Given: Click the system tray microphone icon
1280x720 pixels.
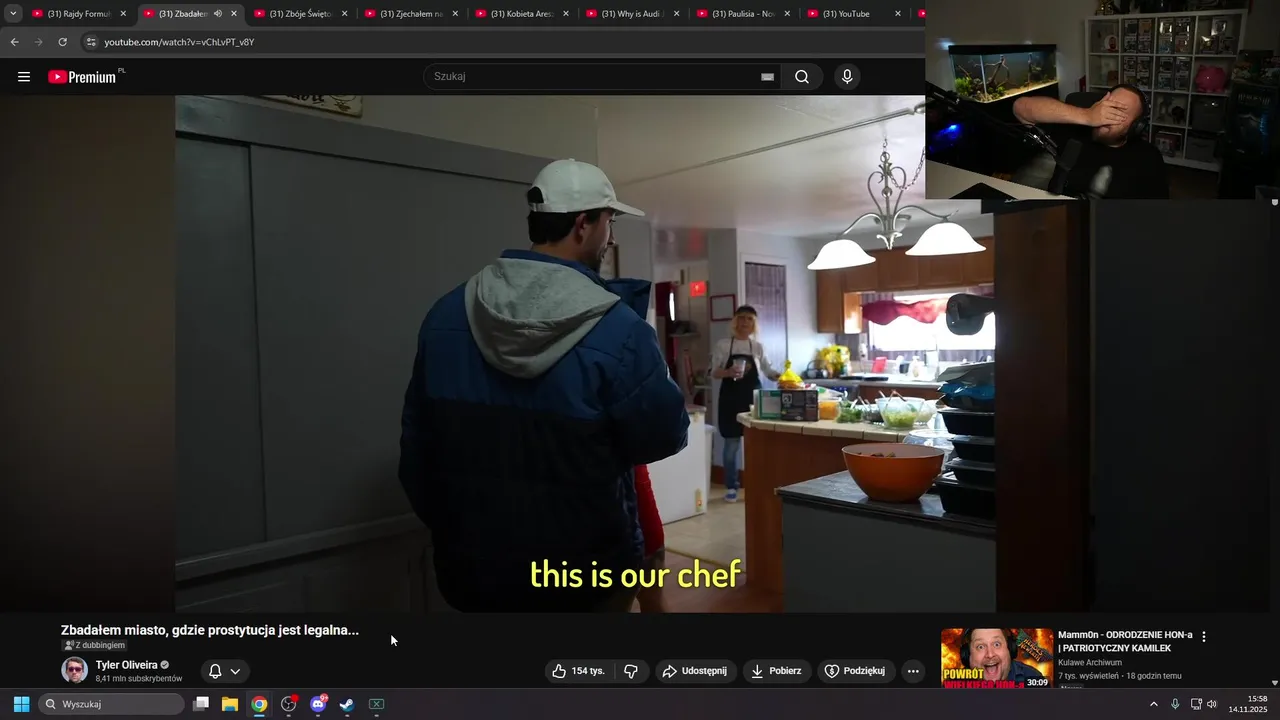Looking at the screenshot, I should [x=1175, y=704].
